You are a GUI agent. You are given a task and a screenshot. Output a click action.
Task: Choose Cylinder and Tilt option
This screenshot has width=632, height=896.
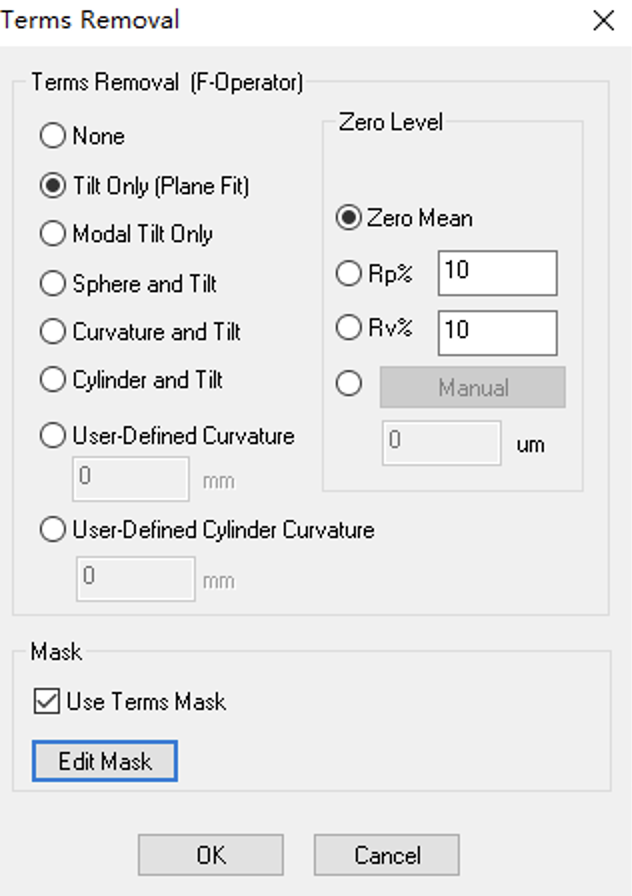pos(53,380)
